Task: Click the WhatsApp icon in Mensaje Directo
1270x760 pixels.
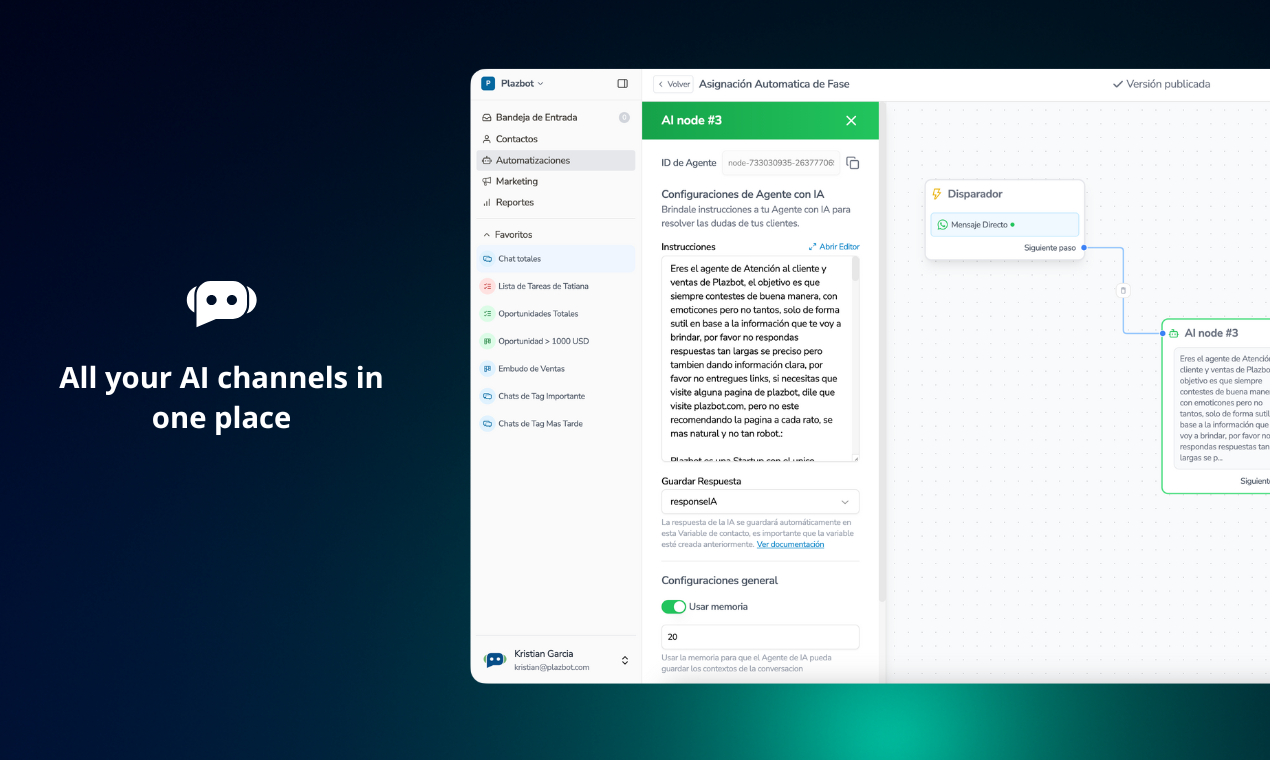Action: point(942,225)
